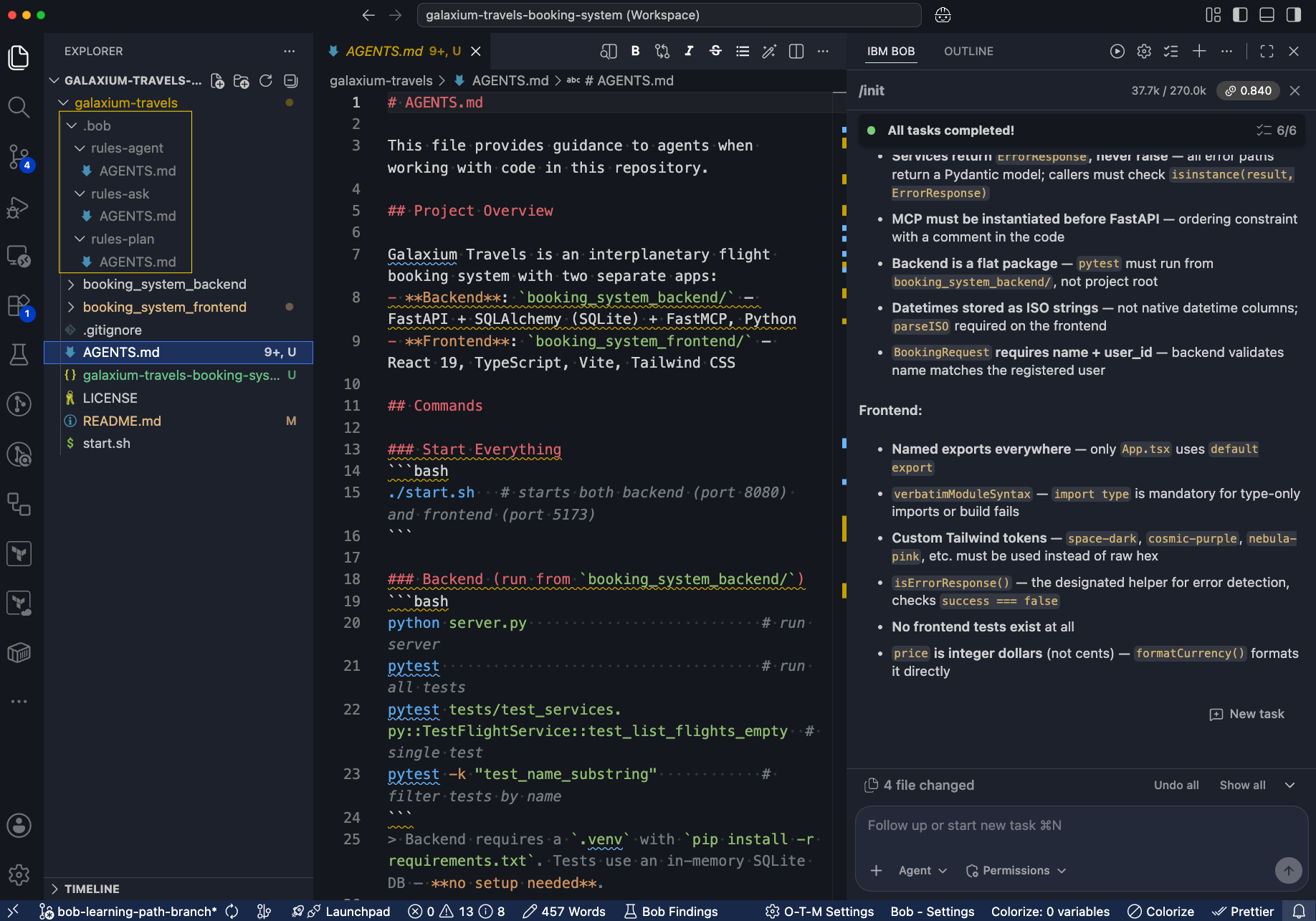
Task: Open editor More Actions menu
Action: pyautogui.click(x=823, y=51)
